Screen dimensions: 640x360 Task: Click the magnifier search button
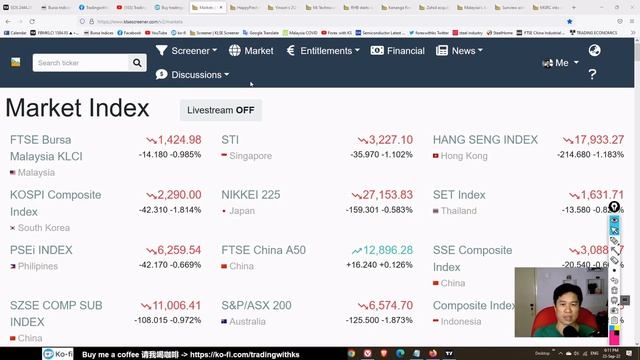click(x=137, y=63)
